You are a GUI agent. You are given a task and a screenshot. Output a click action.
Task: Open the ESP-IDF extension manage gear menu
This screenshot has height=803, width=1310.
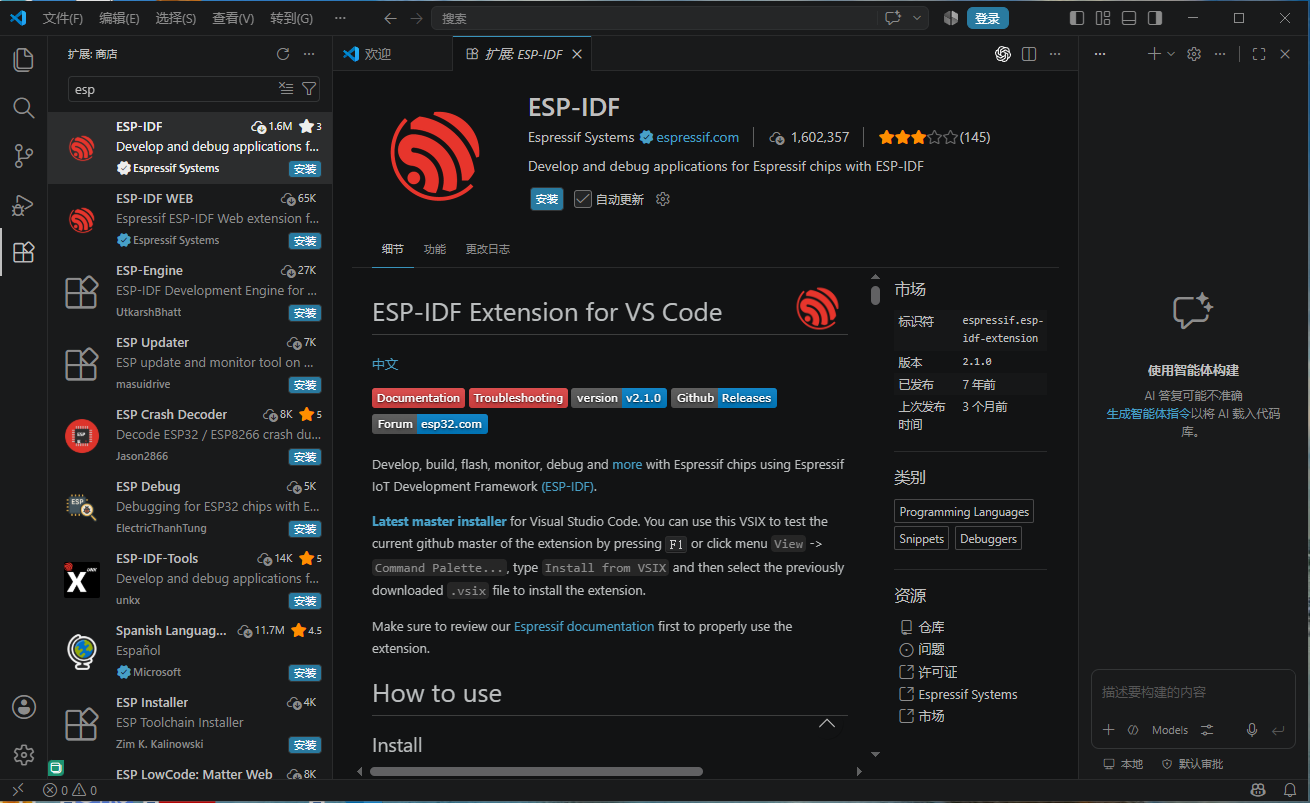point(662,199)
